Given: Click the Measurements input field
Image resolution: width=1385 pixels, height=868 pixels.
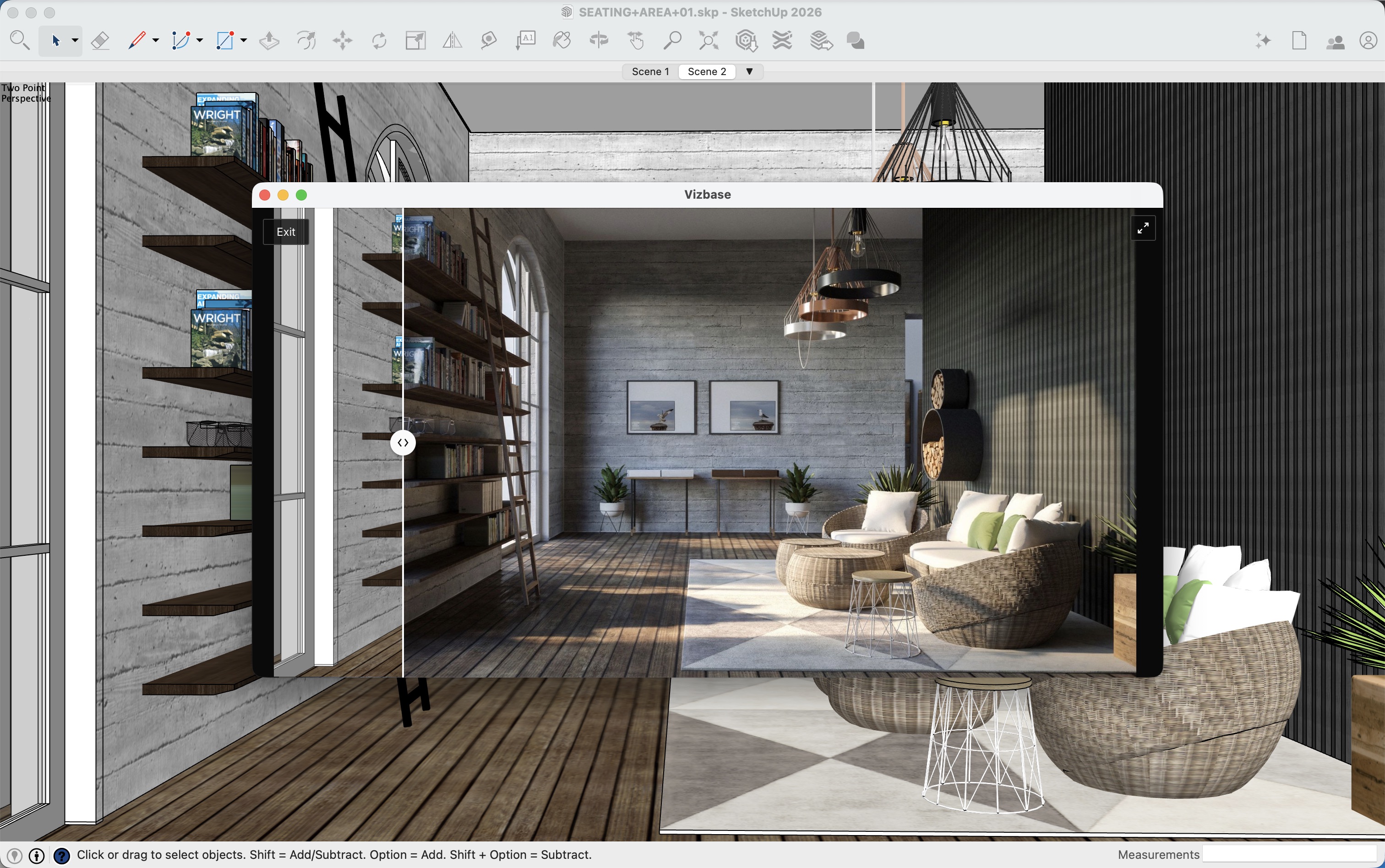Looking at the screenshot, I should pyautogui.click(x=1289, y=854).
